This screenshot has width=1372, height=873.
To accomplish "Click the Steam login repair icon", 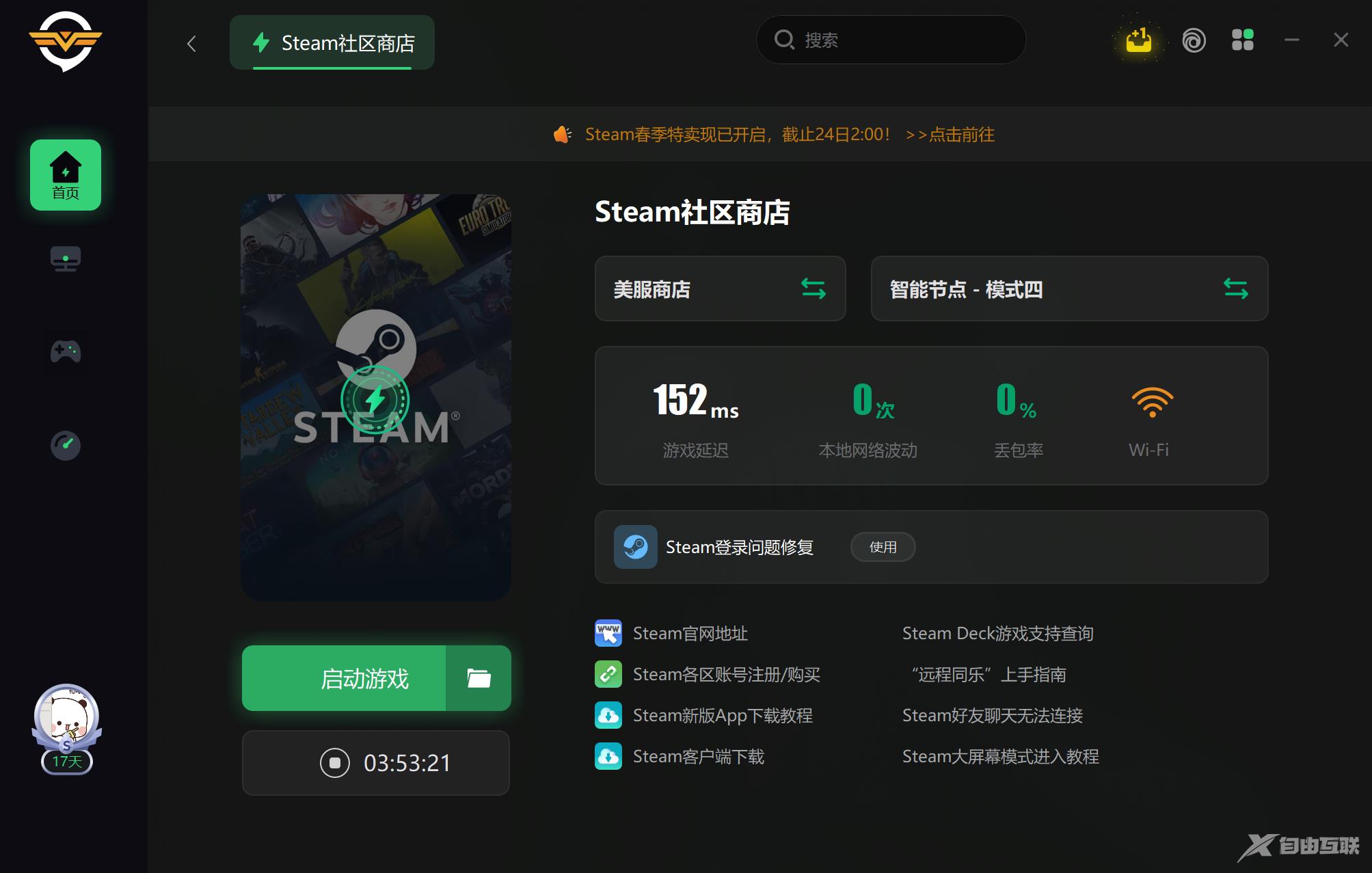I will click(635, 547).
